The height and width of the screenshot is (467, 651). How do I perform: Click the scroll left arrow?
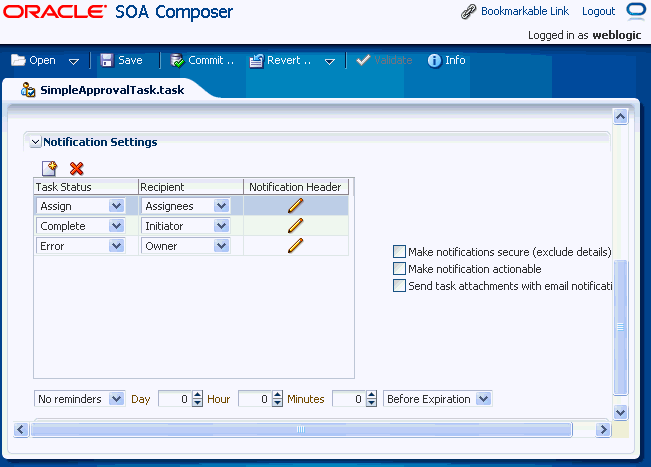pos(21,429)
